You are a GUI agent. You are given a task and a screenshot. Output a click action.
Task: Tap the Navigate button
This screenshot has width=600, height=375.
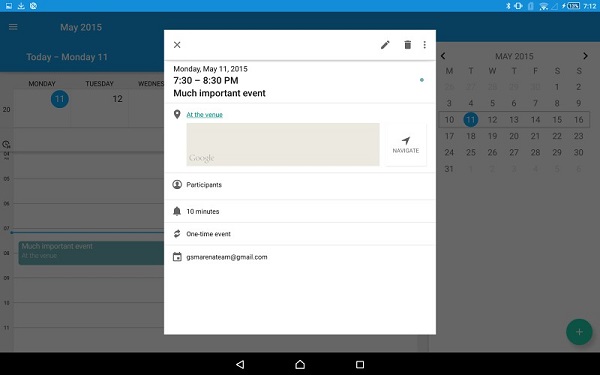406,145
